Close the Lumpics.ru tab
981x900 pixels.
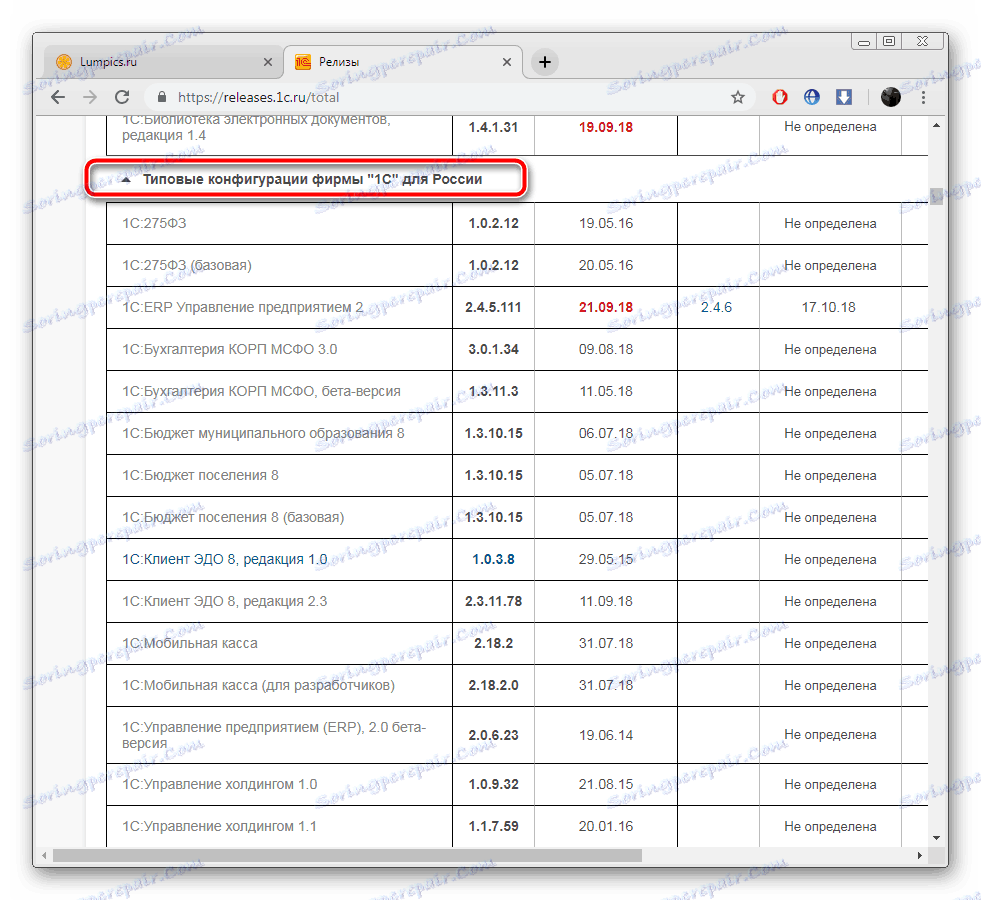pyautogui.click(x=268, y=62)
